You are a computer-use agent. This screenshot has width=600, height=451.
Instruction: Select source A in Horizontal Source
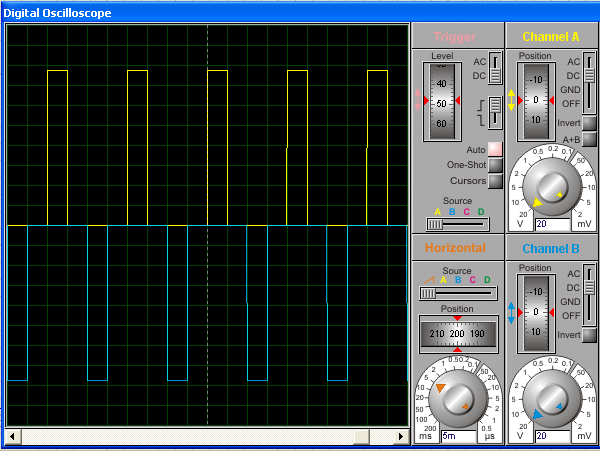443,280
